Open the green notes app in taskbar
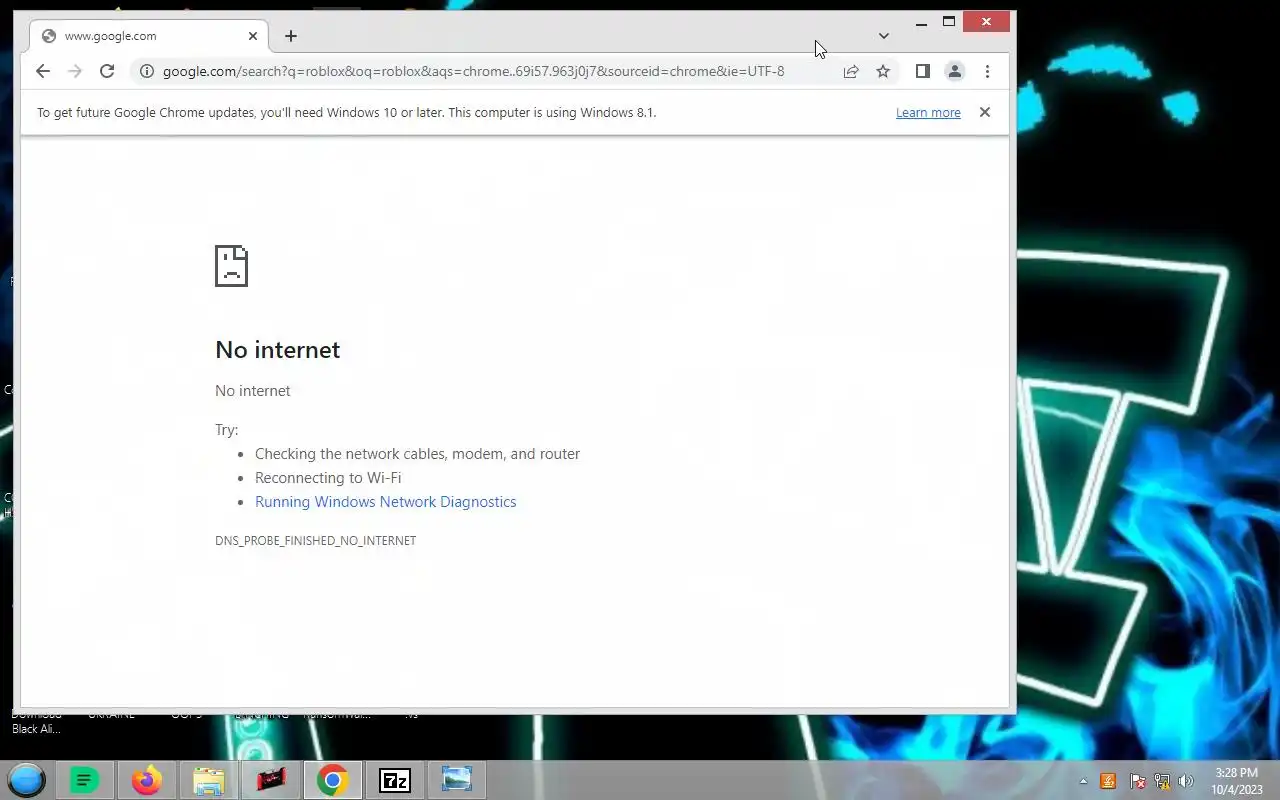This screenshot has height=800, width=1280. pos(84,780)
